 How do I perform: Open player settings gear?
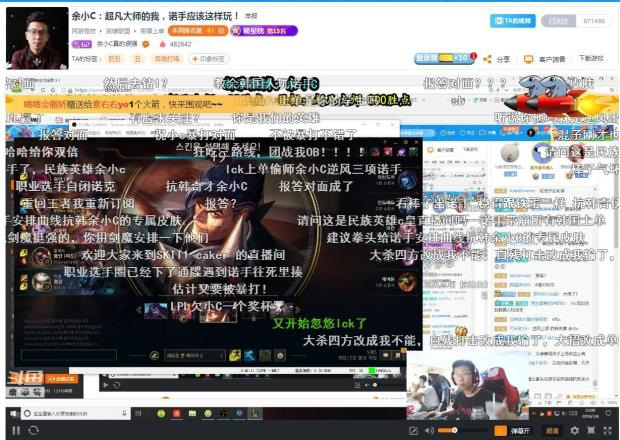pyautogui.click(x=575, y=431)
